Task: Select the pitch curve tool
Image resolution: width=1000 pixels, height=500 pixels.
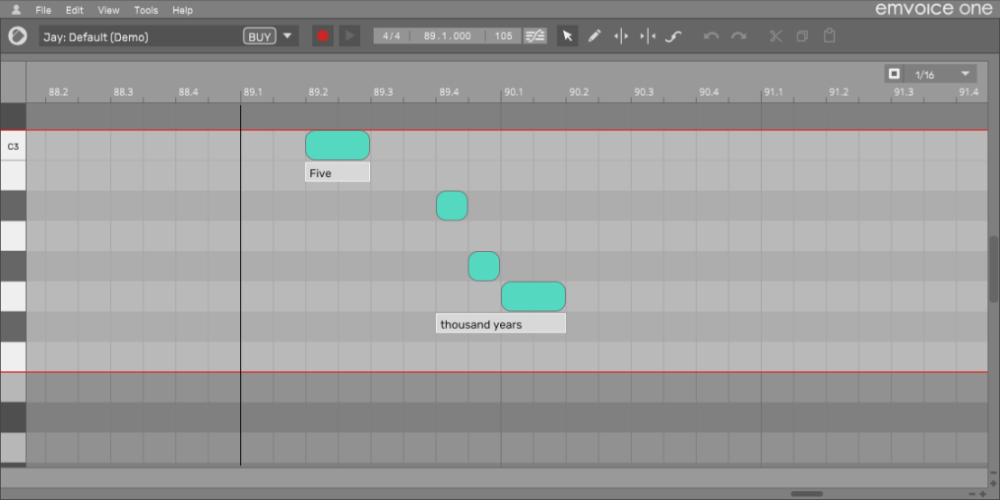Action: tap(673, 36)
